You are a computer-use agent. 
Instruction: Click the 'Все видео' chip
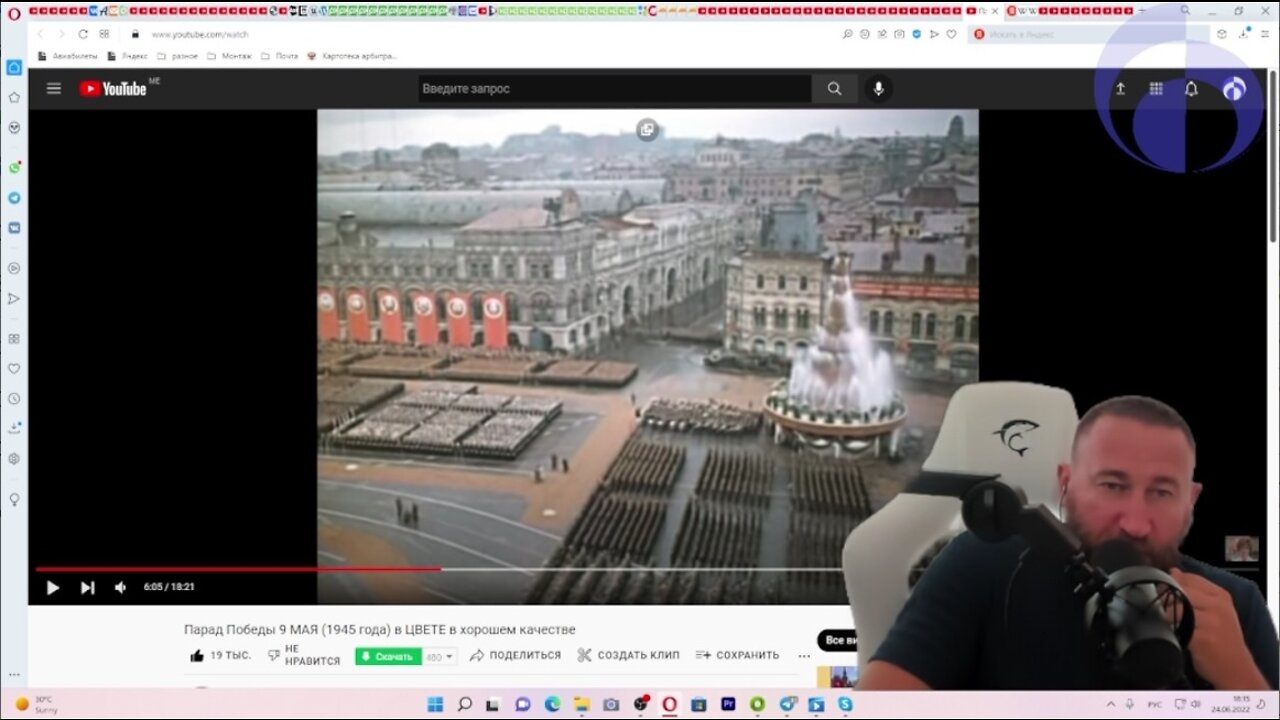coord(838,640)
